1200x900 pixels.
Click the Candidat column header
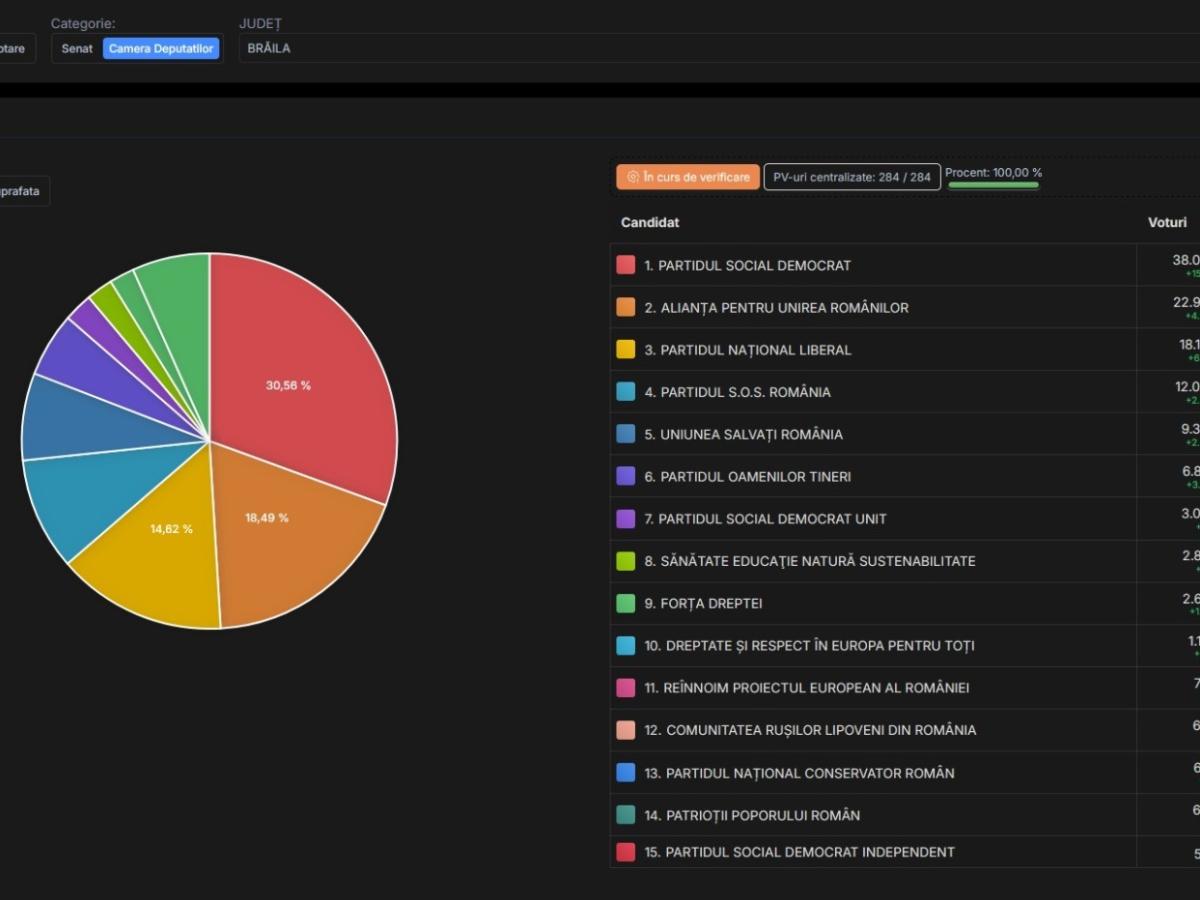(x=650, y=222)
